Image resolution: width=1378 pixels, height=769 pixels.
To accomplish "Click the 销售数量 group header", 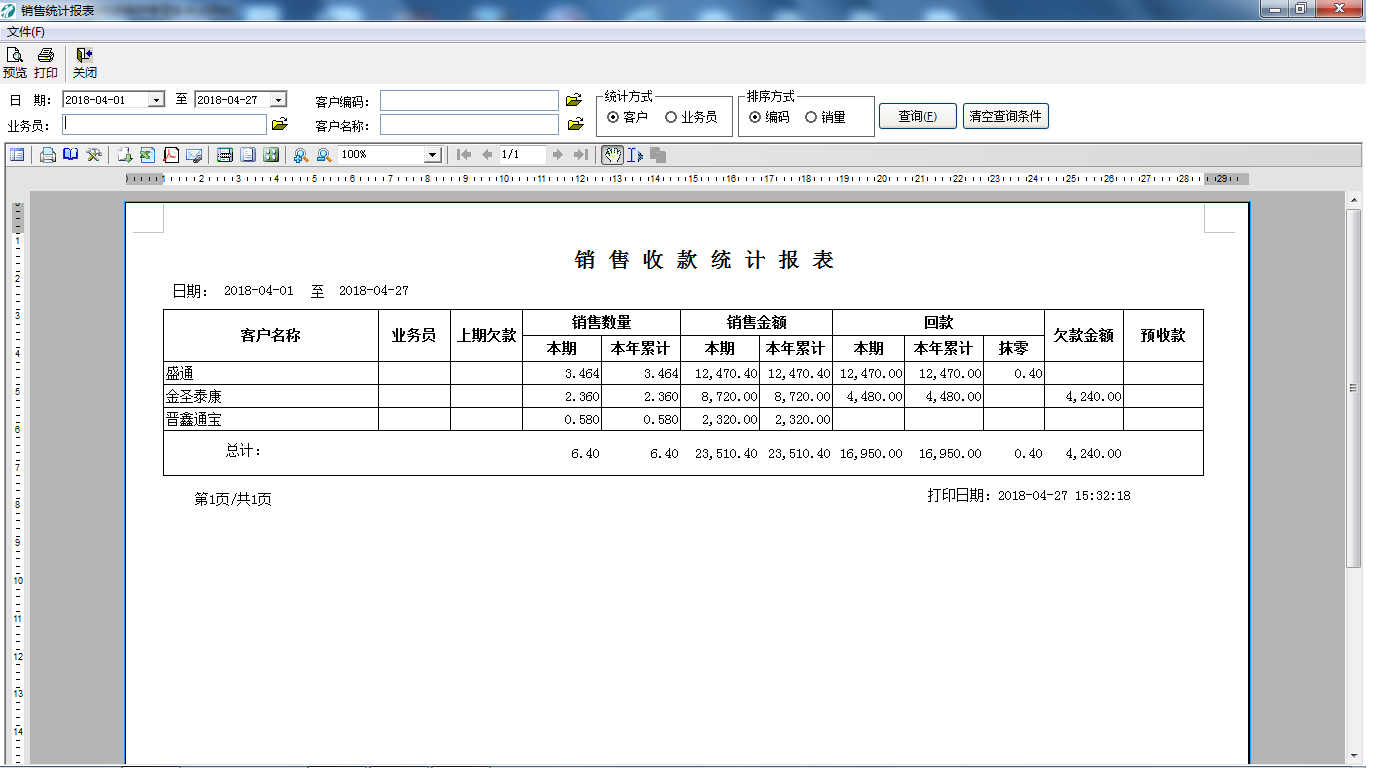I will pyautogui.click(x=601, y=323).
